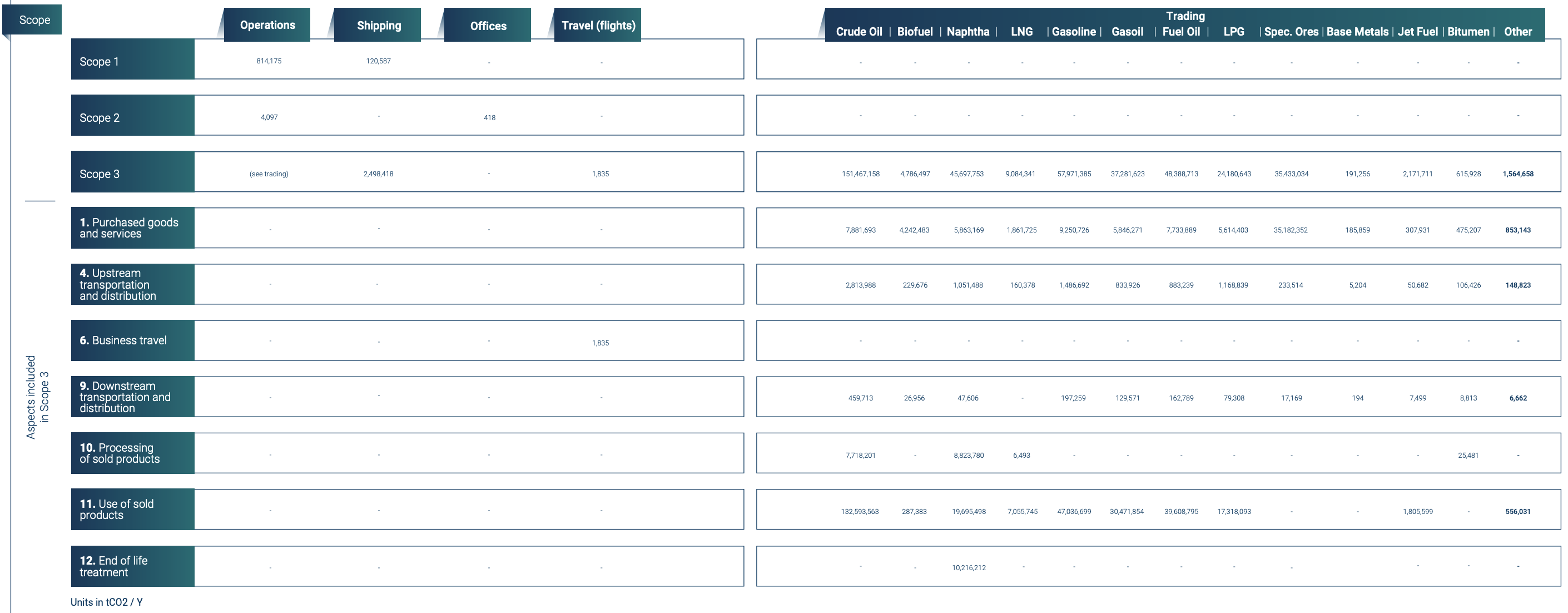Select the Business travel row label

[x=123, y=340]
